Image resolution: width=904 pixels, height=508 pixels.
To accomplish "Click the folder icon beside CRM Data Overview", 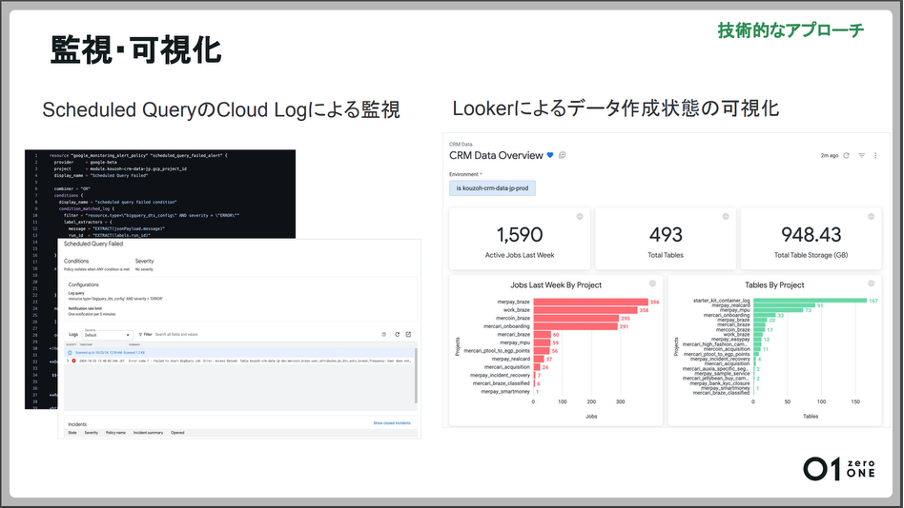I will click(562, 156).
